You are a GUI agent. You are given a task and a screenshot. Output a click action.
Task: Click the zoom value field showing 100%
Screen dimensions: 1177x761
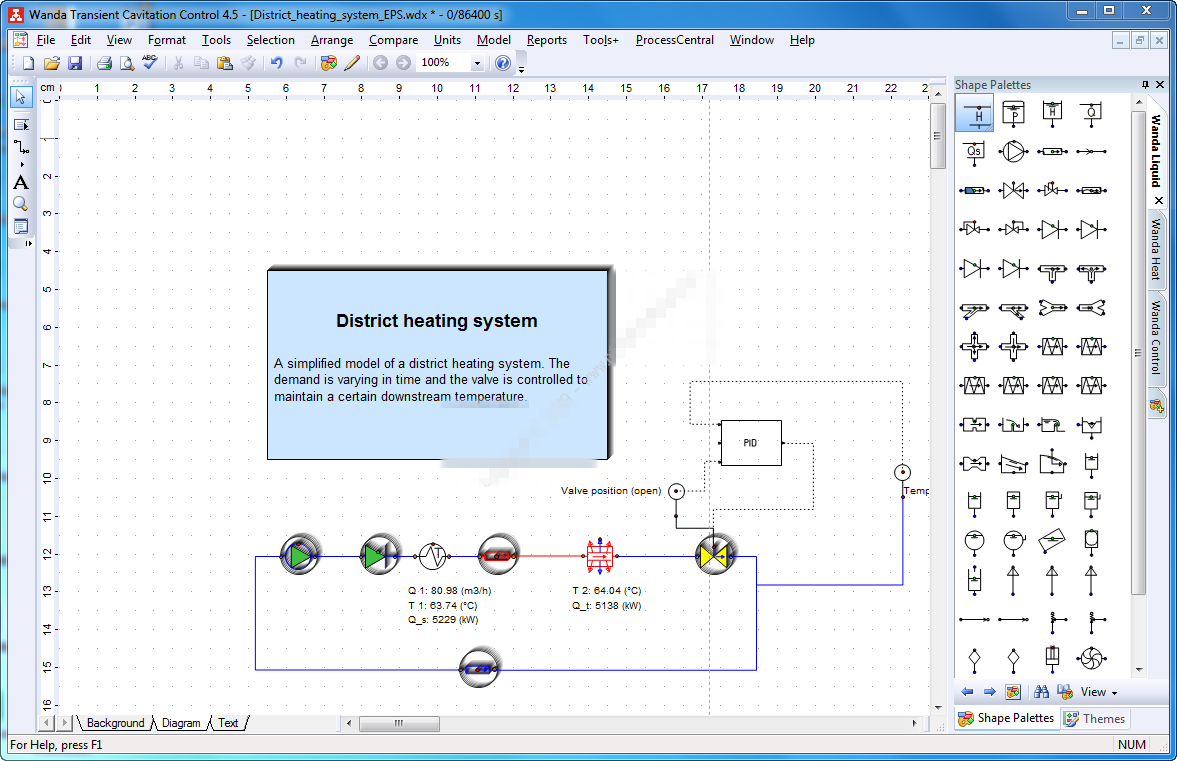(x=444, y=63)
